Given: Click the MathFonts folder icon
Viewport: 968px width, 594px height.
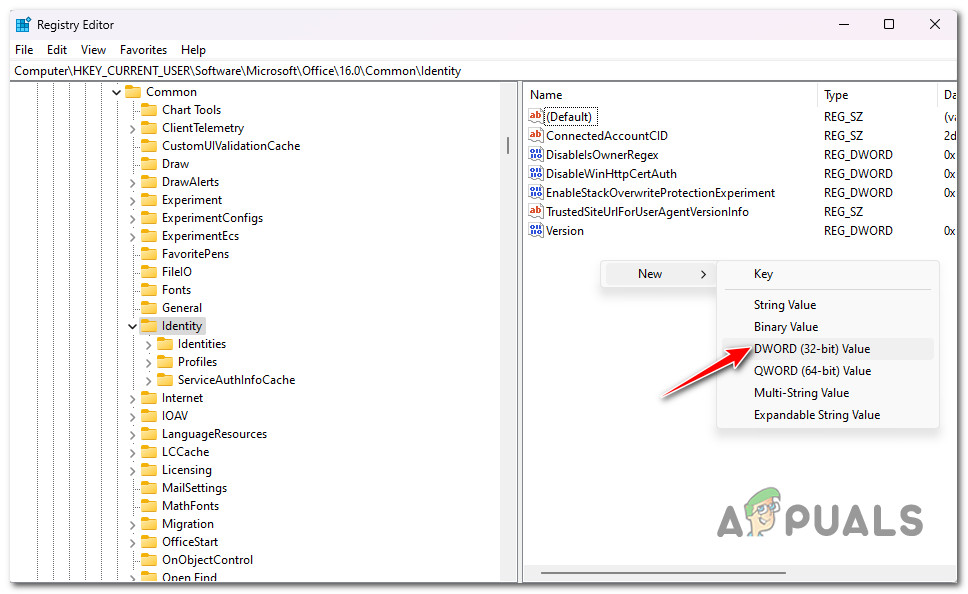Looking at the screenshot, I should [149, 506].
